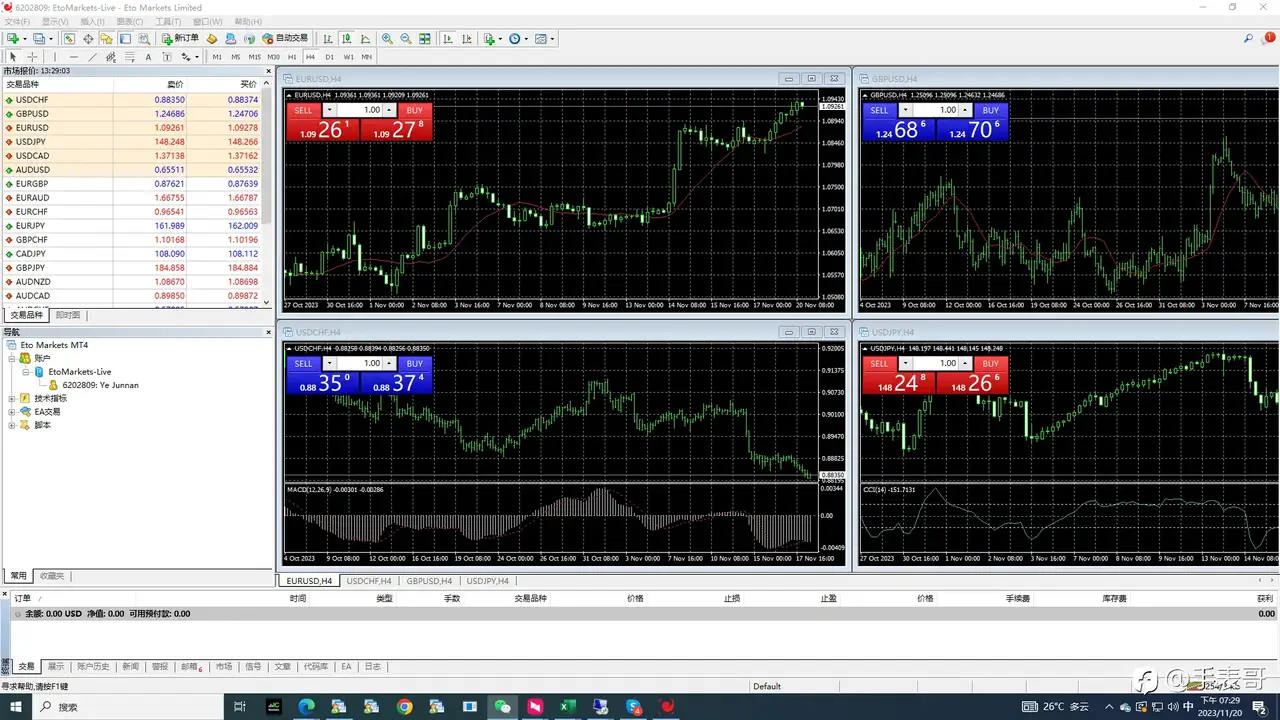
Task: Click SELL in the EURUSD chart
Action: point(303,110)
